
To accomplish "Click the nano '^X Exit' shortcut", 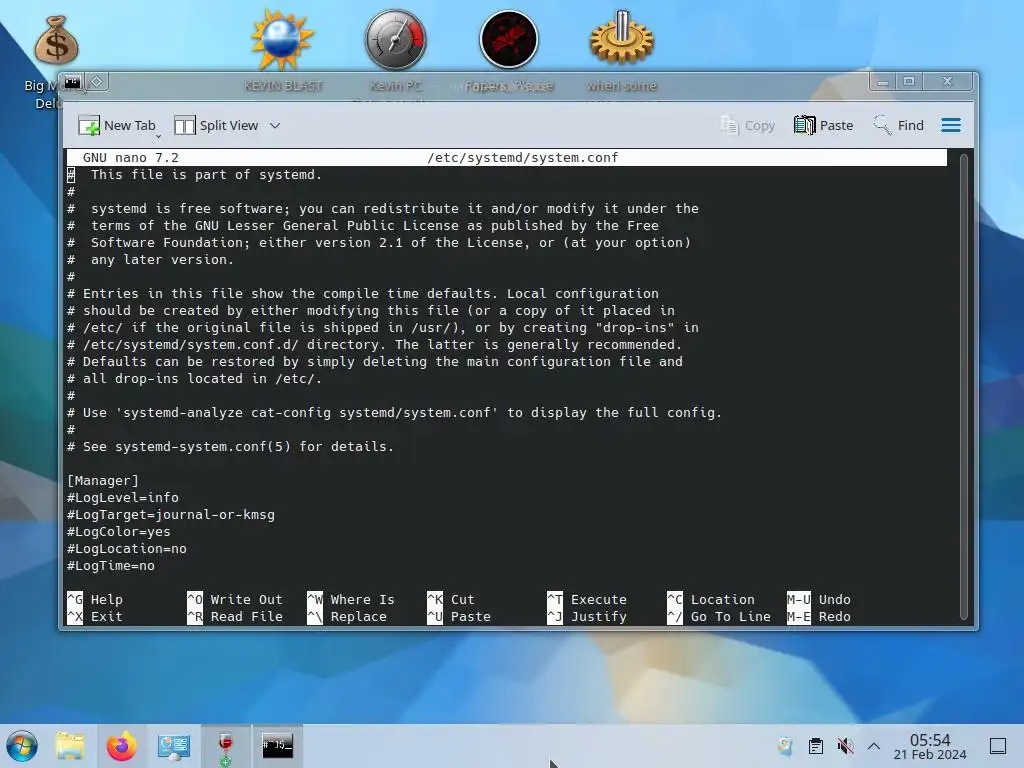I will coord(95,616).
